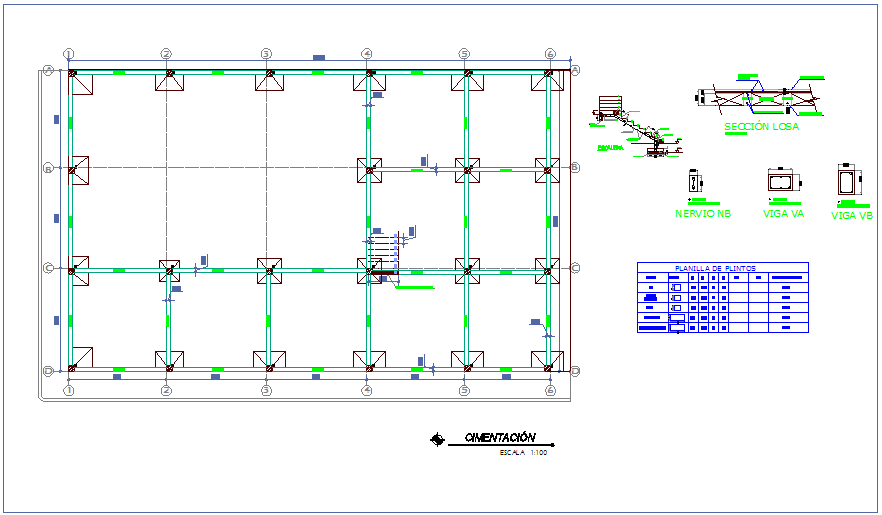Click the VIGA VB label text
Screen dimensions: 882x515
[851, 216]
